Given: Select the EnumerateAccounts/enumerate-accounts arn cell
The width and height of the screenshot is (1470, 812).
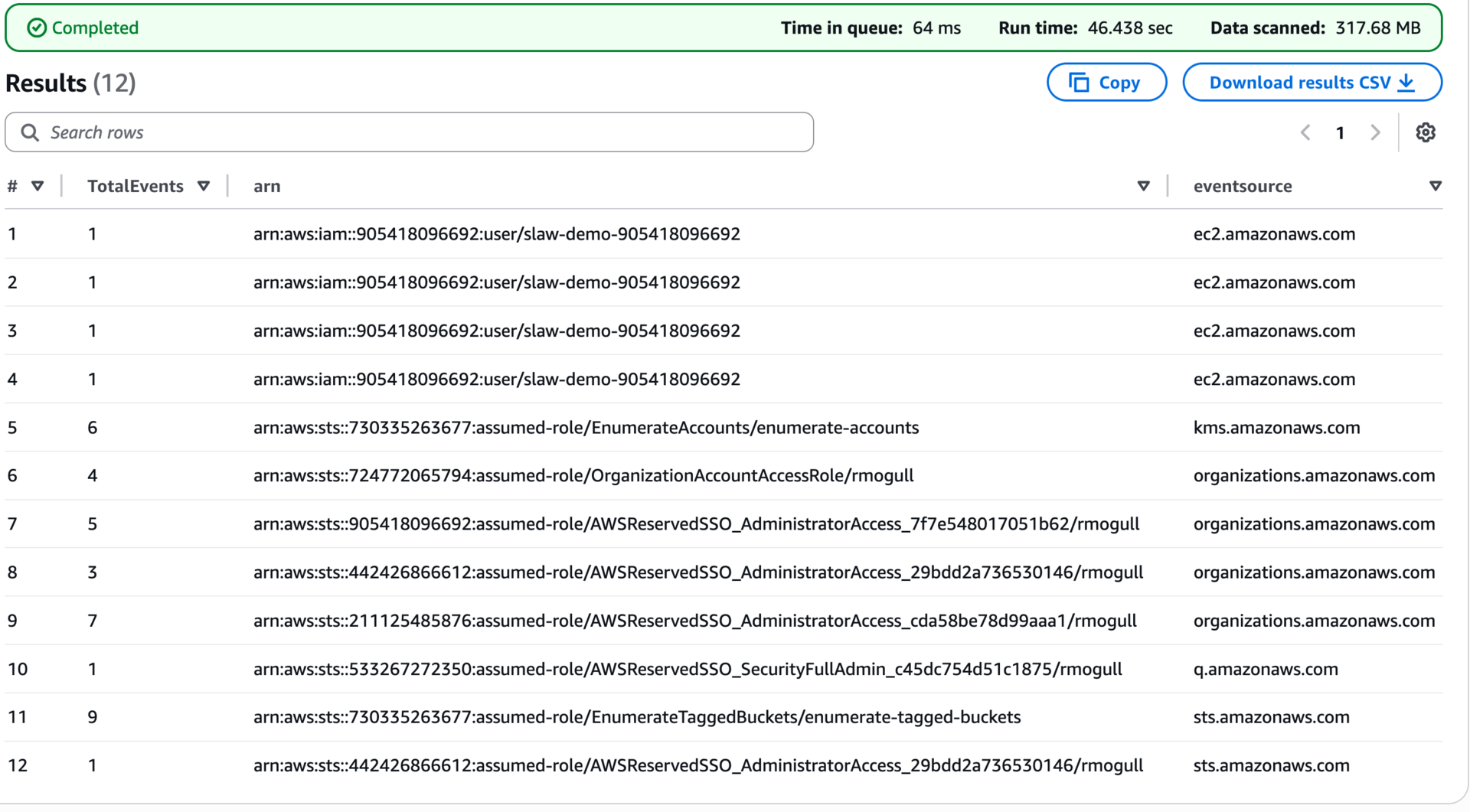Looking at the screenshot, I should [x=586, y=428].
